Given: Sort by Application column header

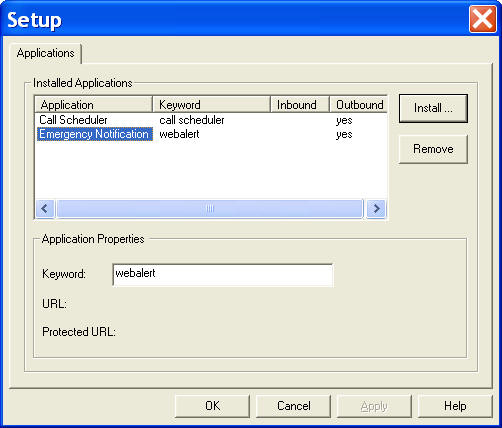Looking at the screenshot, I should point(94,105).
